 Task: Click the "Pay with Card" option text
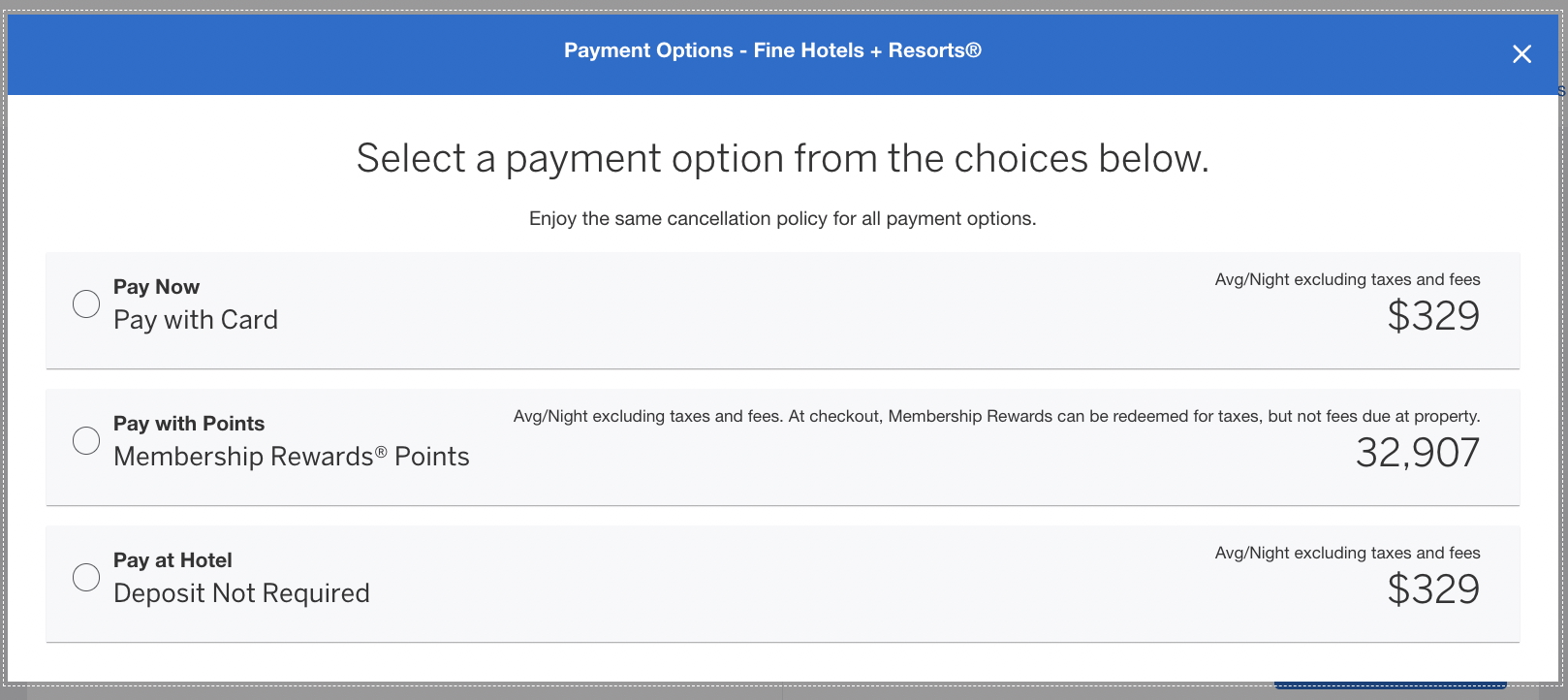(196, 320)
